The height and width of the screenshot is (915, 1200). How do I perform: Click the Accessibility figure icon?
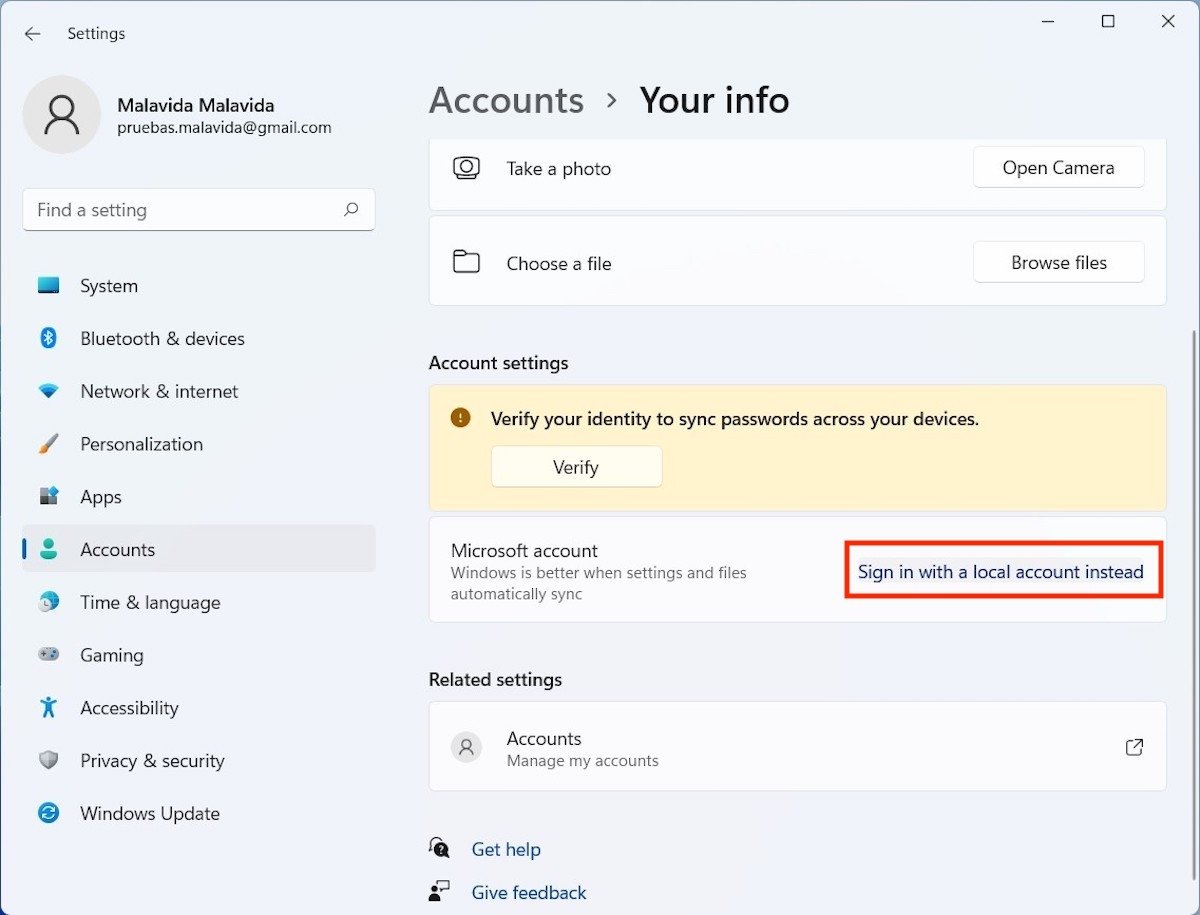48,708
